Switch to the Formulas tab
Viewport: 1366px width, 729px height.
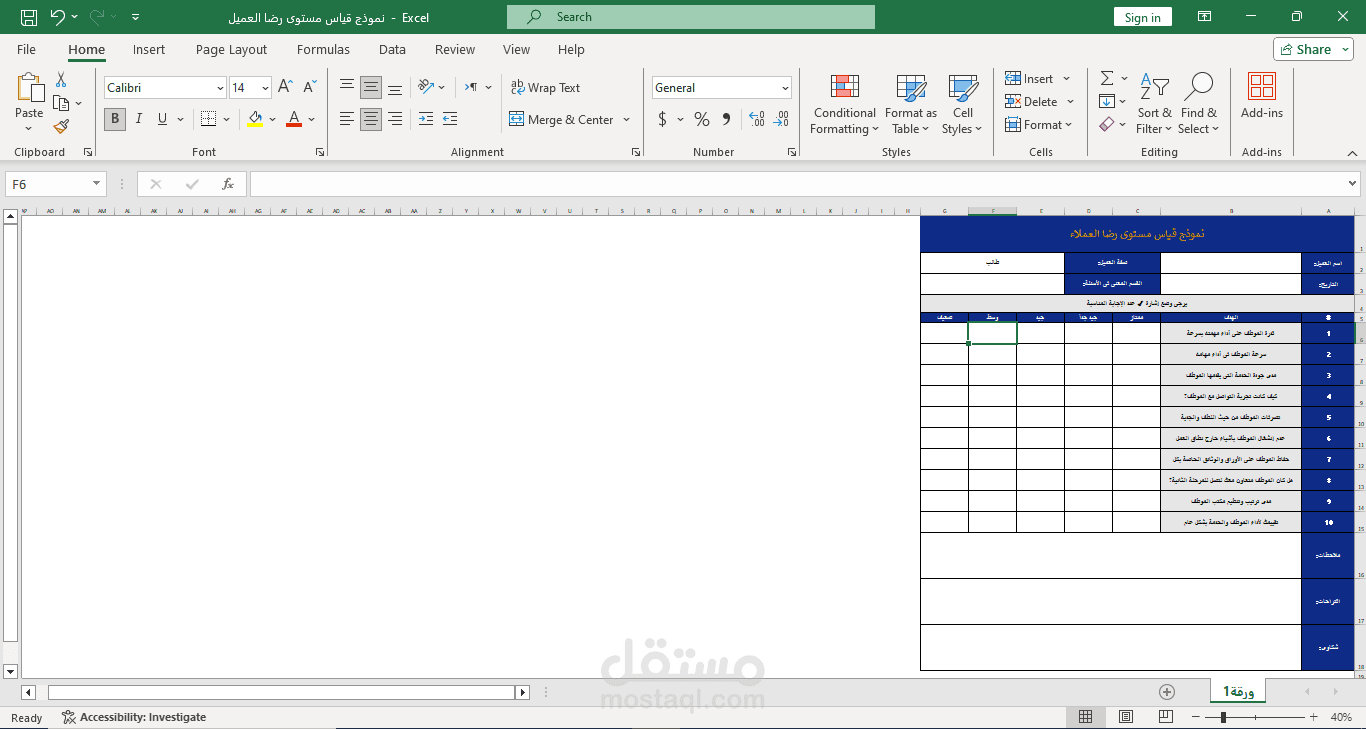click(323, 49)
